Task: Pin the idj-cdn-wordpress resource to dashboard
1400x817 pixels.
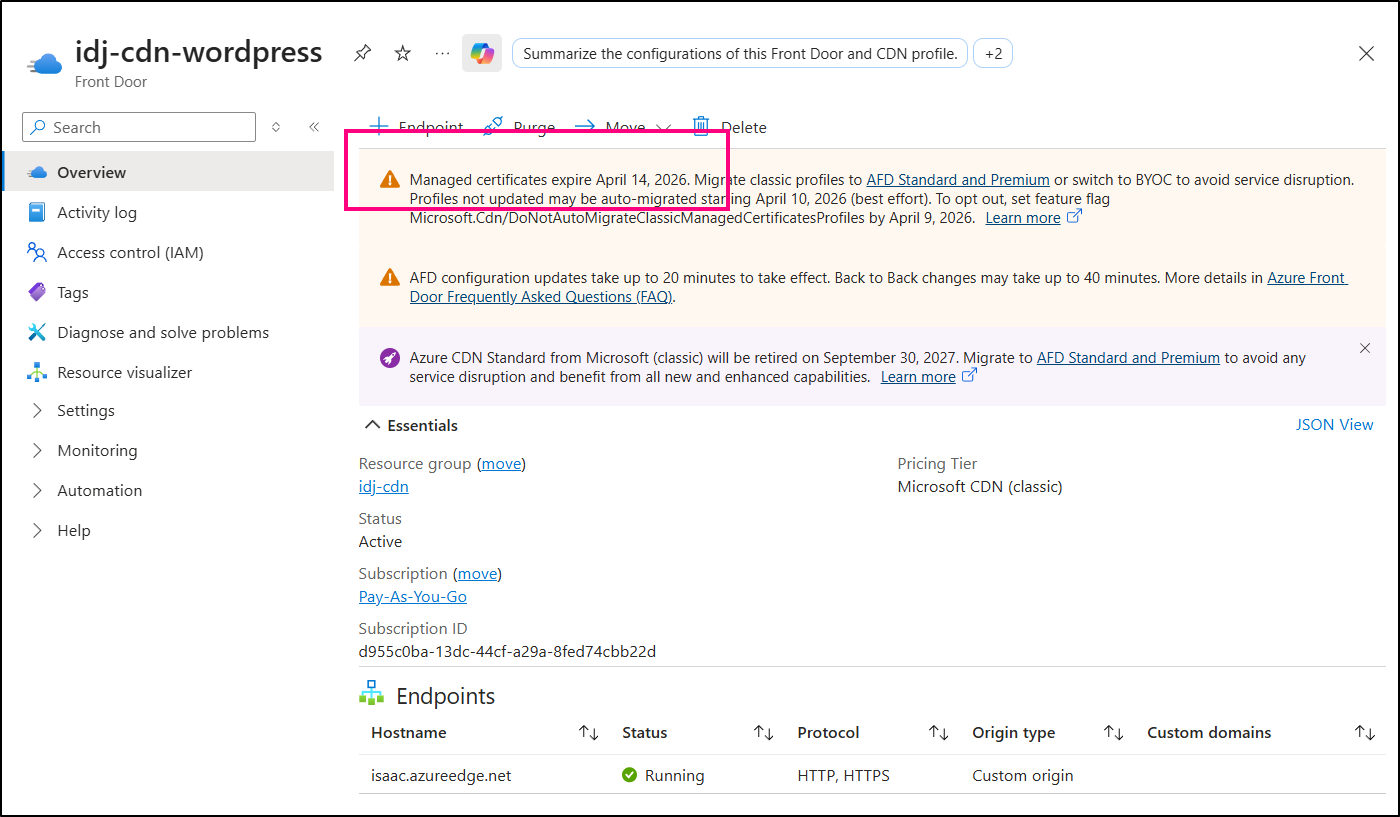Action: tap(362, 54)
